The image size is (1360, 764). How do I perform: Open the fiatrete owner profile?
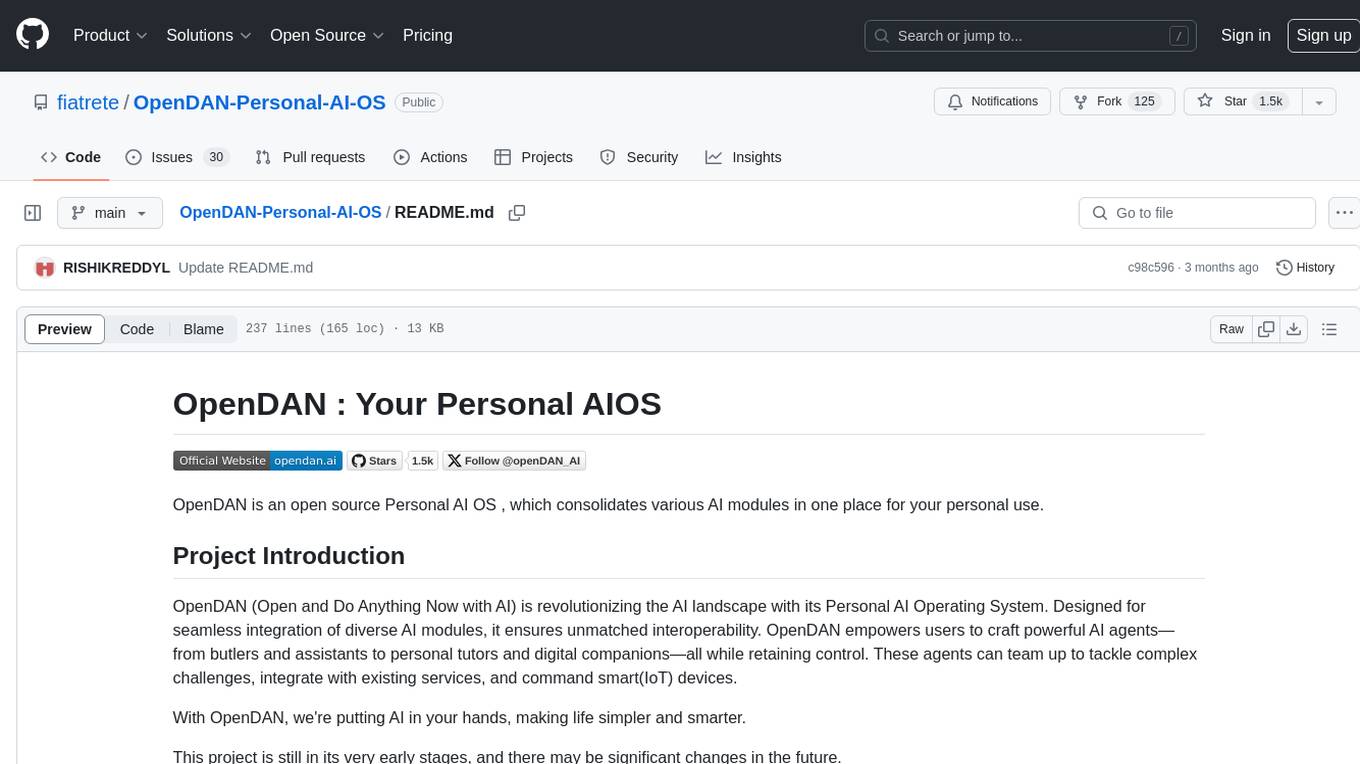tap(88, 102)
